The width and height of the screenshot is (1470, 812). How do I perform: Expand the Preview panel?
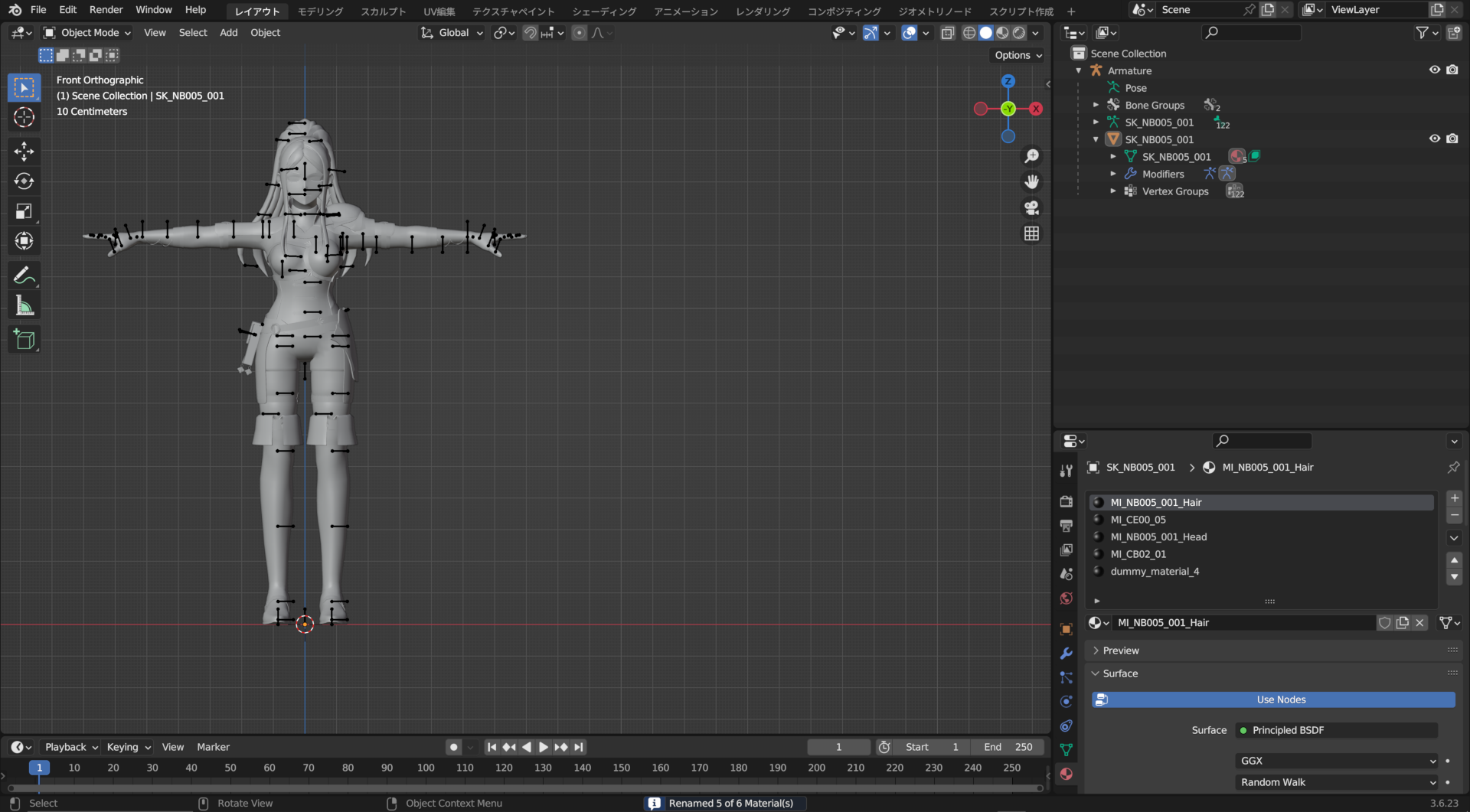coord(1121,651)
